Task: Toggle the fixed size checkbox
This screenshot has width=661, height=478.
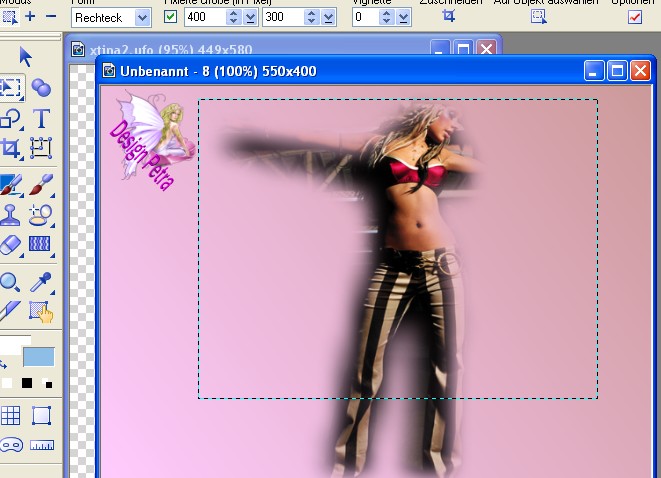Action: (x=170, y=17)
